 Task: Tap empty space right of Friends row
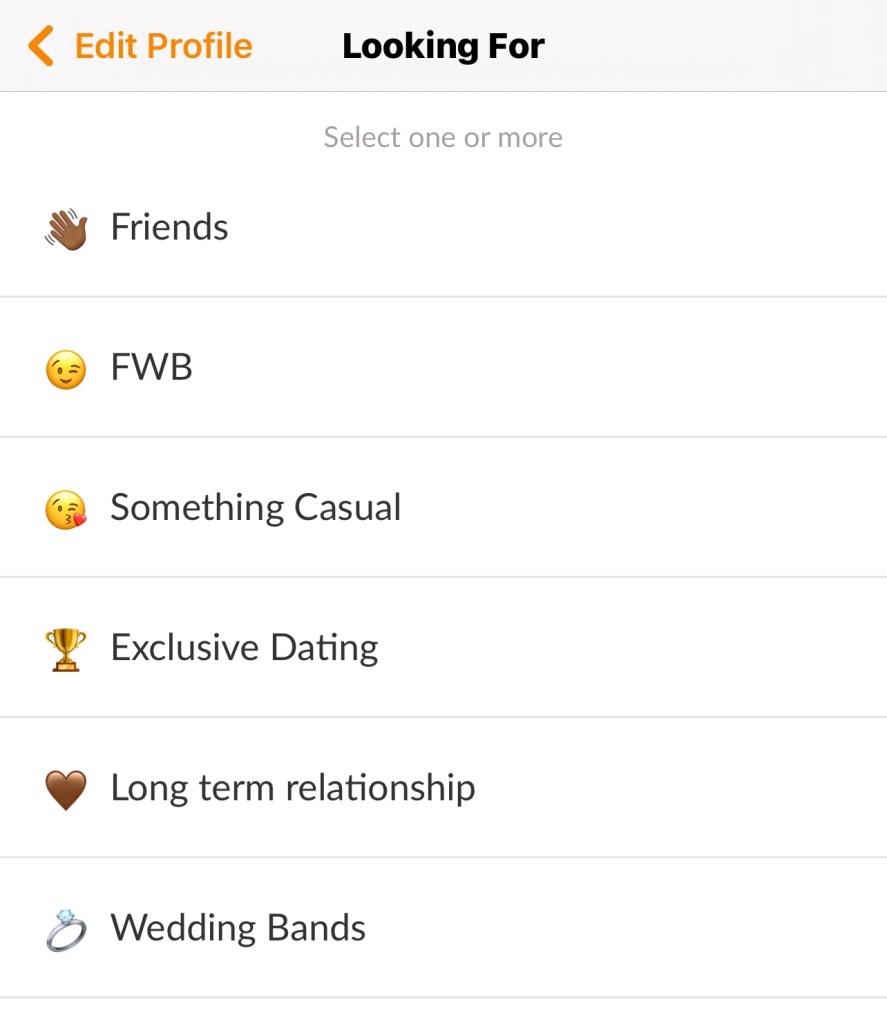point(650,228)
